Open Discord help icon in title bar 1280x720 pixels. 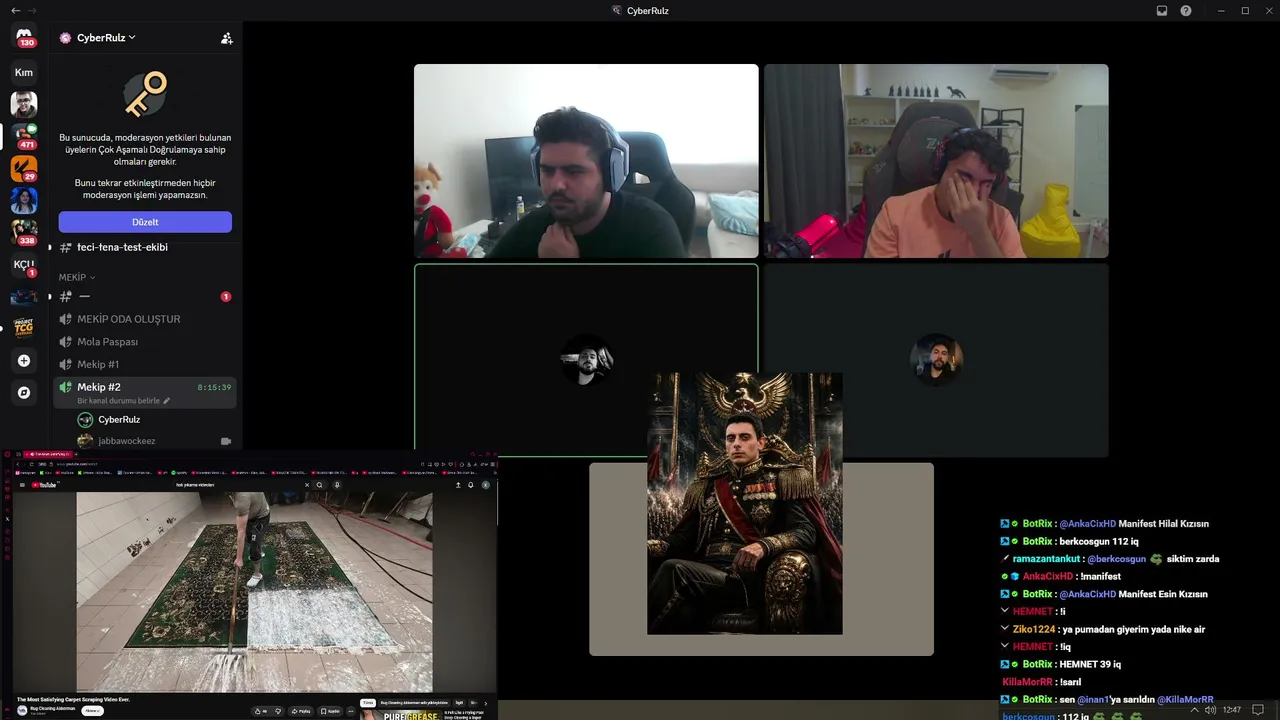point(1186,10)
